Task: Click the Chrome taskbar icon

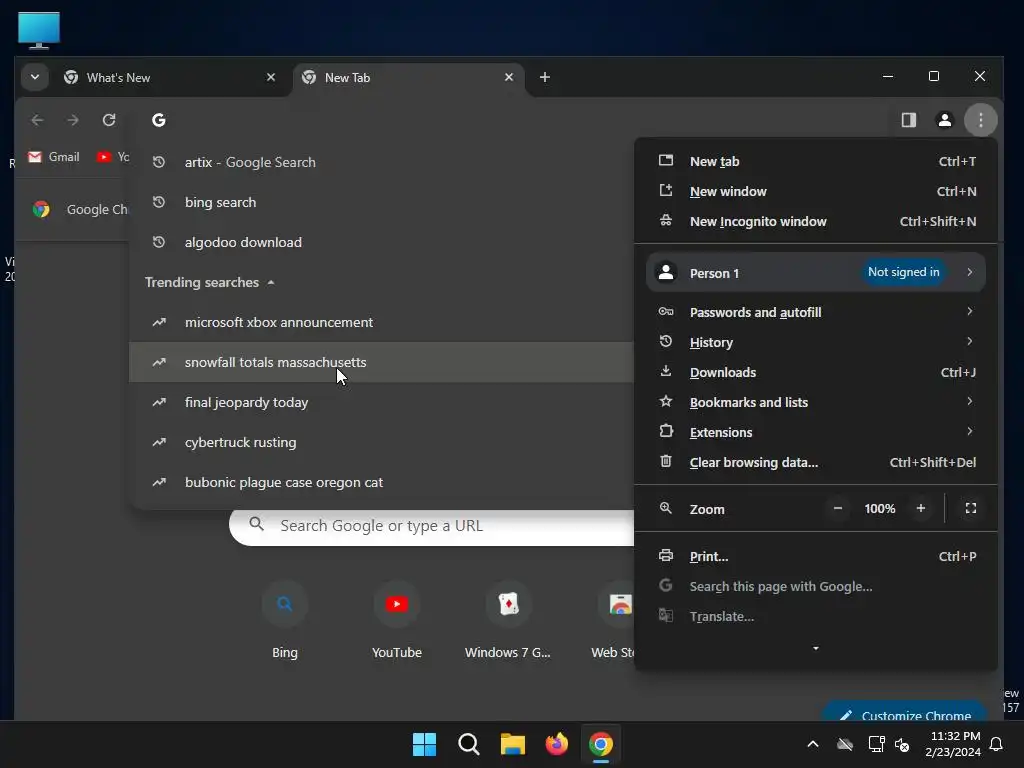Action: (601, 744)
